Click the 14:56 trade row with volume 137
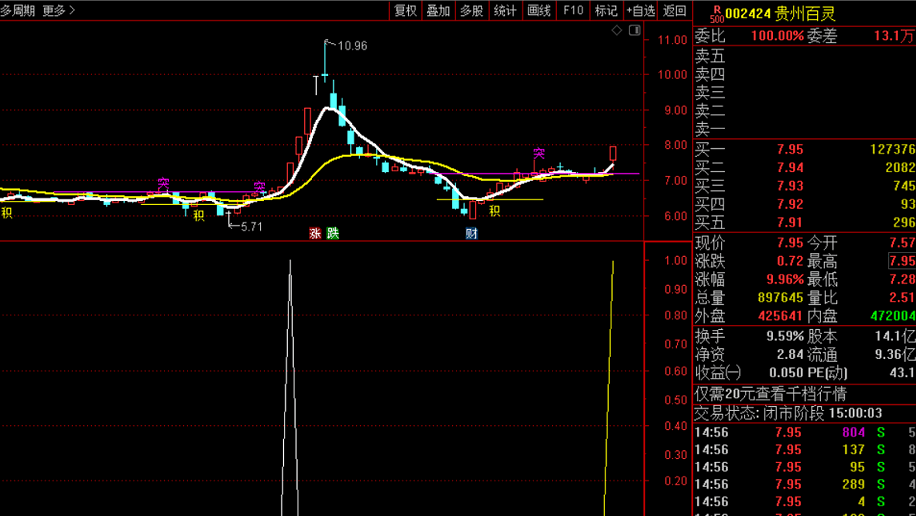This screenshot has height=516, width=916. 804,450
